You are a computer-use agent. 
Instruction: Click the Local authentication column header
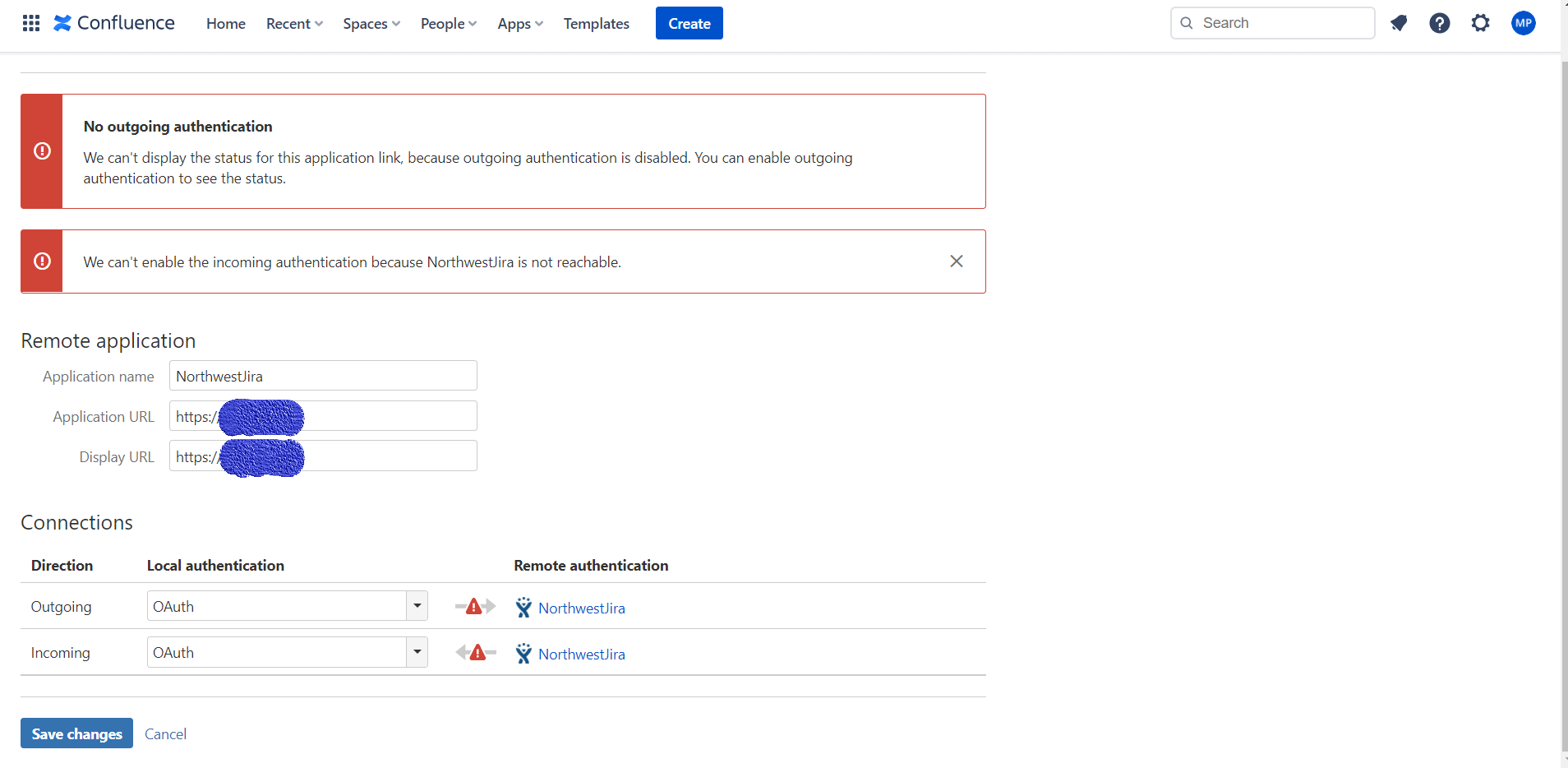215,566
